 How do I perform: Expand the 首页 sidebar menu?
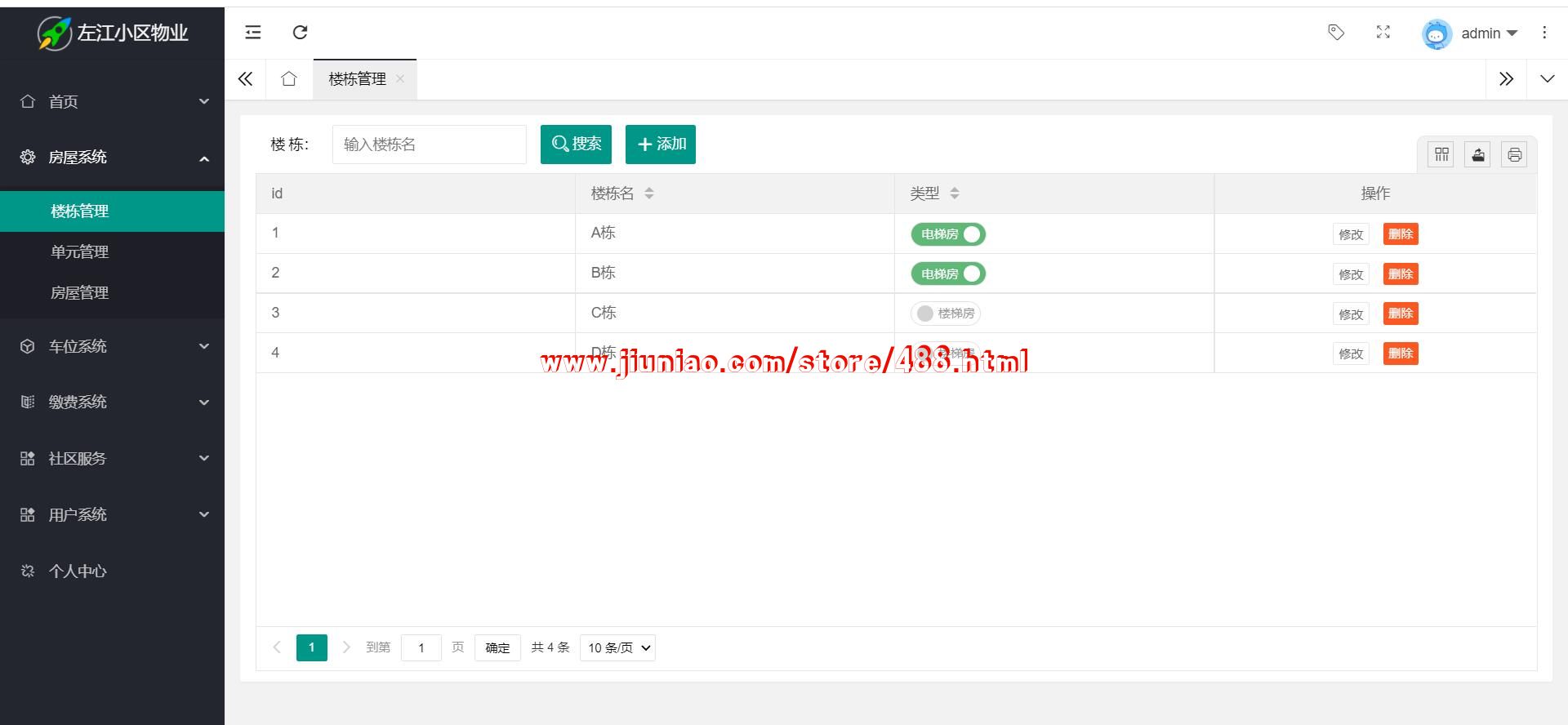(x=113, y=101)
